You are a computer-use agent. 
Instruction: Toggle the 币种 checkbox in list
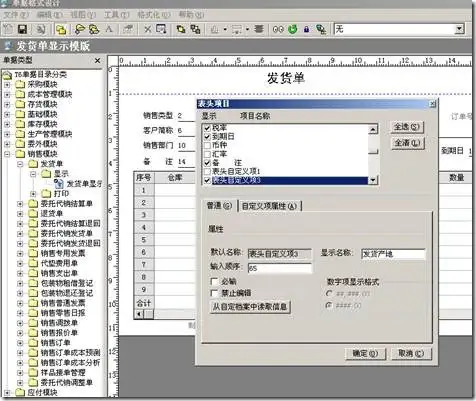coord(207,145)
